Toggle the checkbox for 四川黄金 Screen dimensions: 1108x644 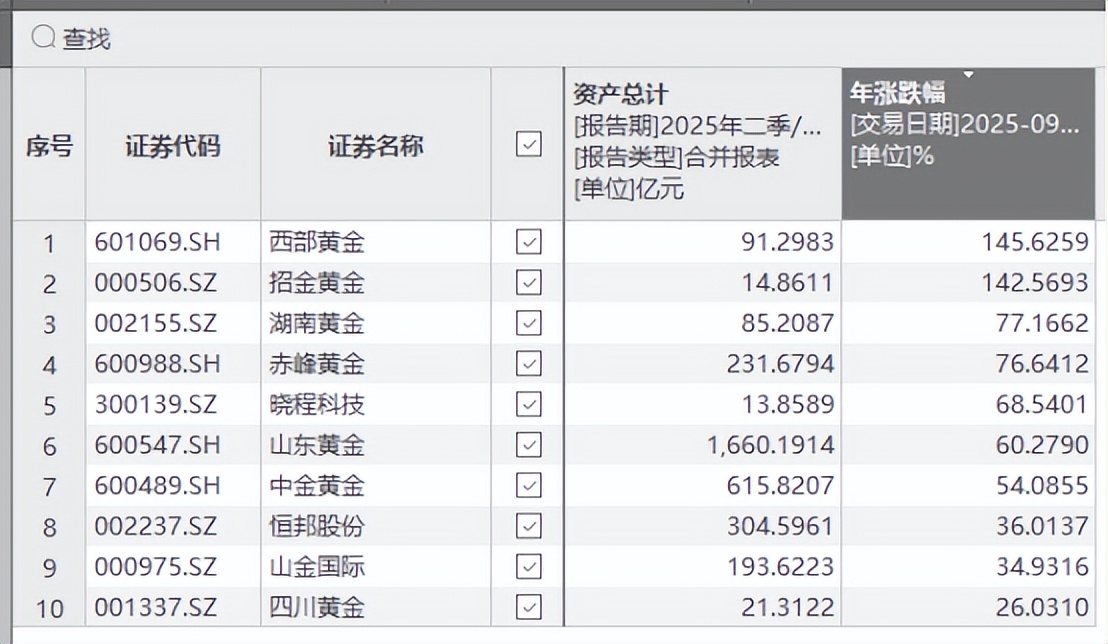point(527,607)
